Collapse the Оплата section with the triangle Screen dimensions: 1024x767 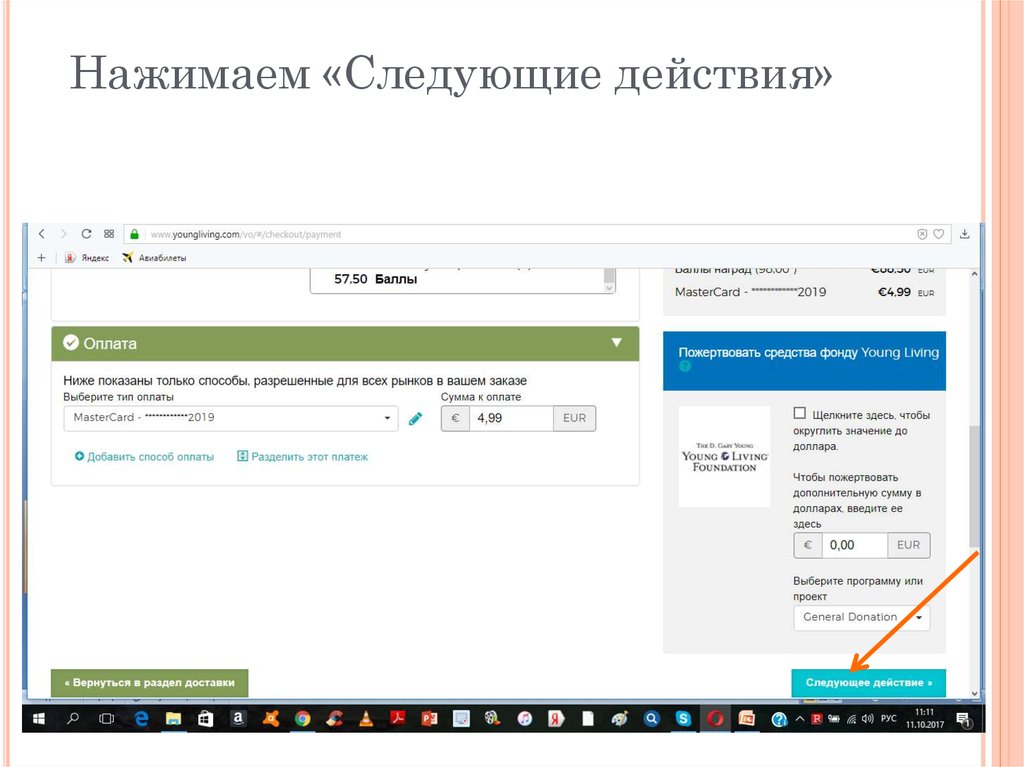click(616, 343)
